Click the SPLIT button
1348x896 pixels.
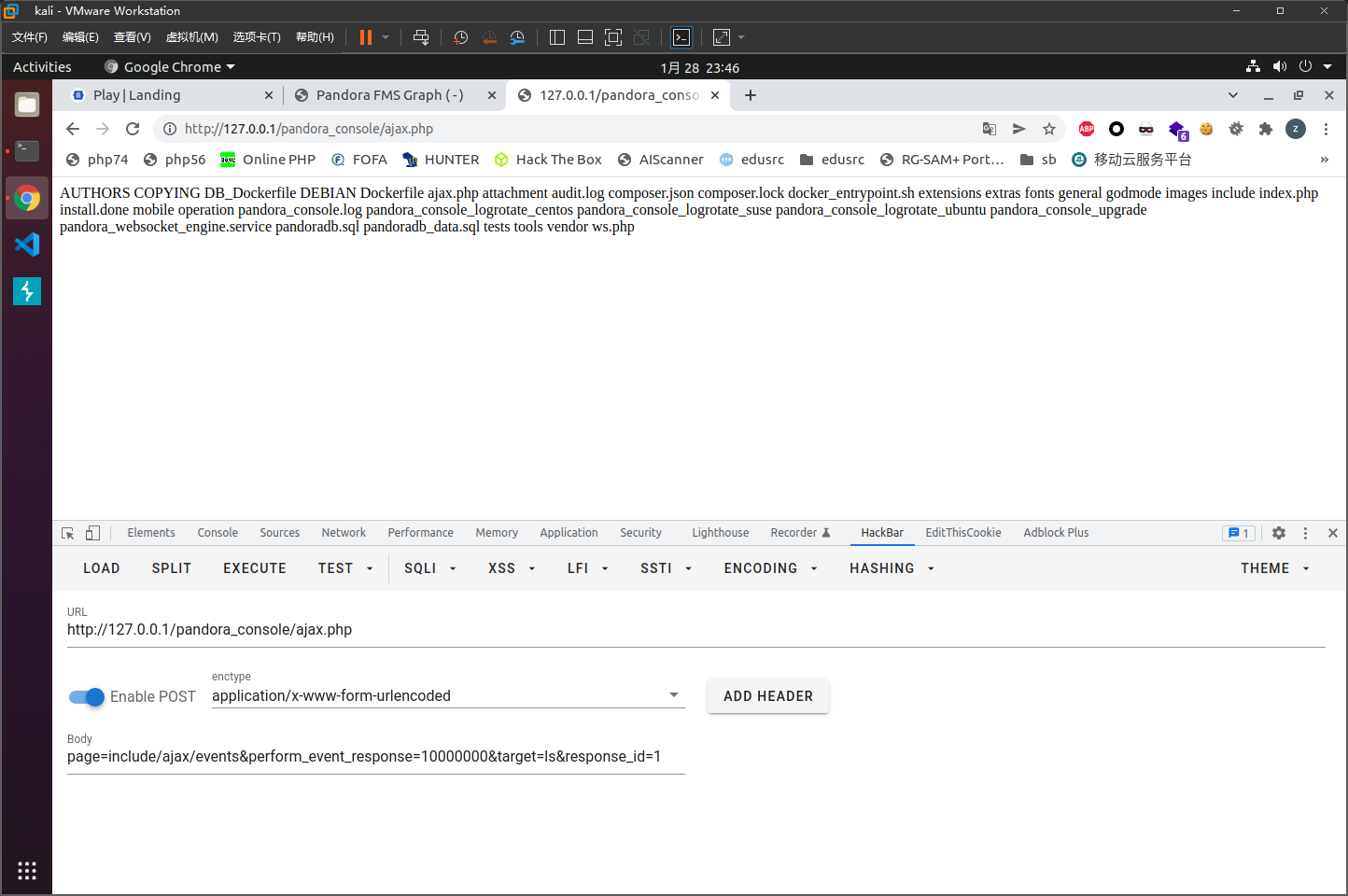(172, 568)
